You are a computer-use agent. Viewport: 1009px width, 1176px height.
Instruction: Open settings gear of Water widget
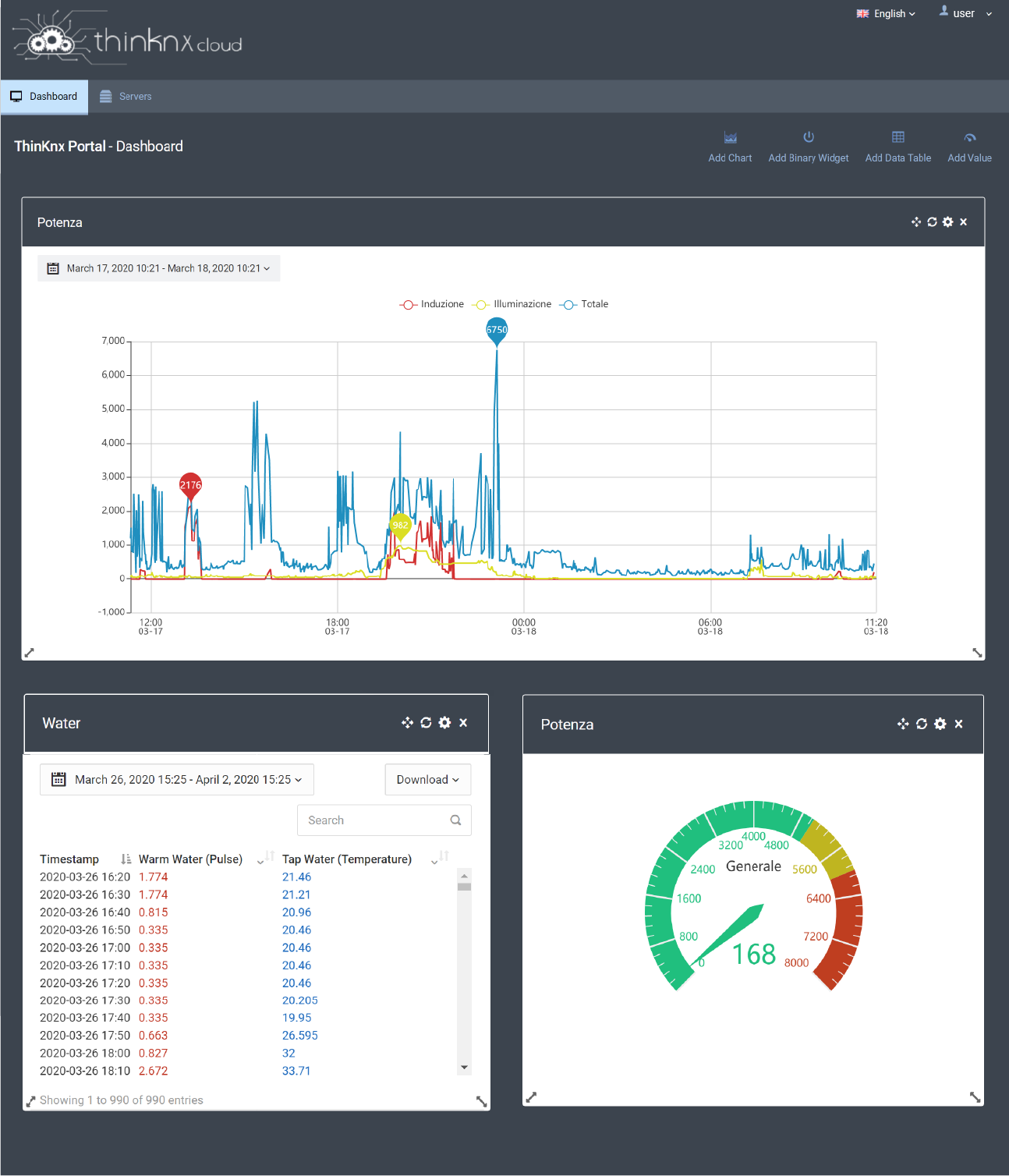pyautogui.click(x=444, y=723)
